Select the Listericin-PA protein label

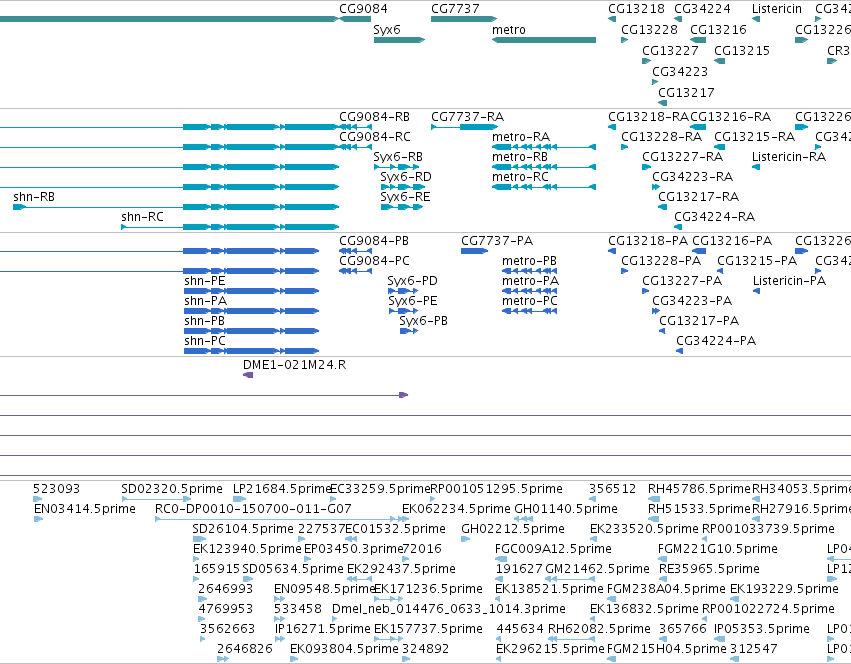coord(789,281)
